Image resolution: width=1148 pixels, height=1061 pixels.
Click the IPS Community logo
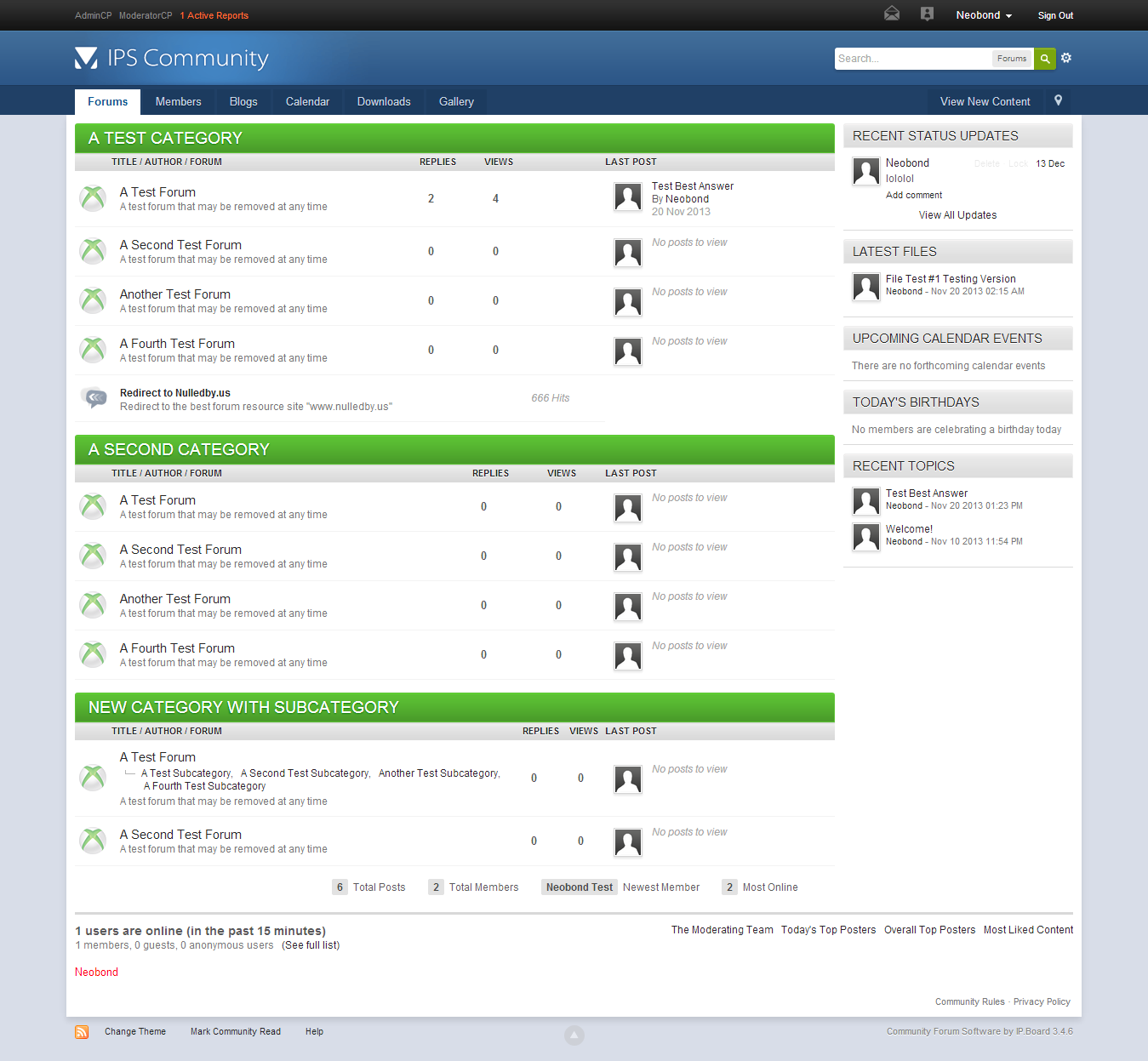click(172, 58)
